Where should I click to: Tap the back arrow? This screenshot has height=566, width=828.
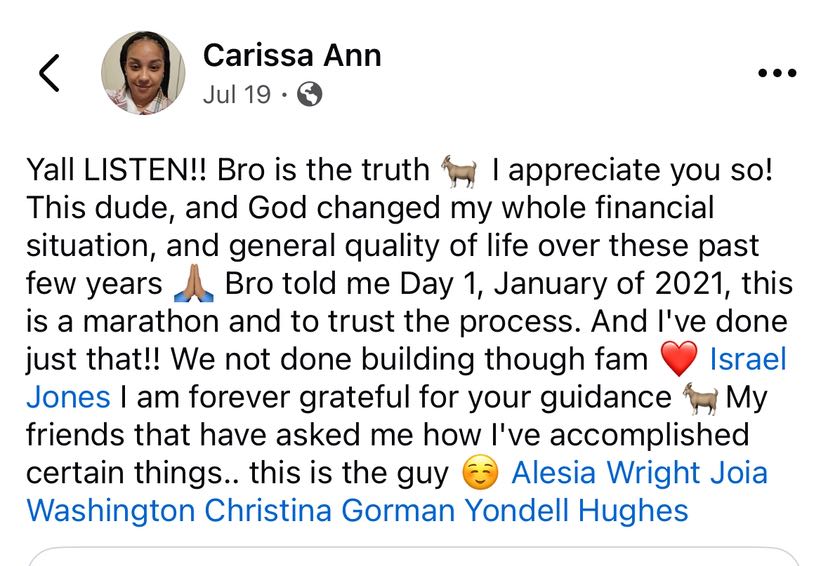[50, 74]
